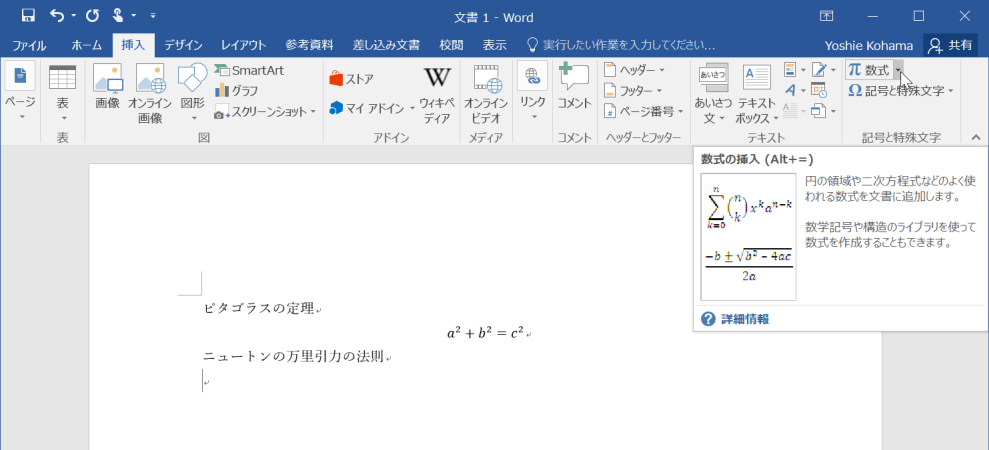Open the Customize Quick Access Toolbar dropdown
989x450 pixels.
coord(153,16)
